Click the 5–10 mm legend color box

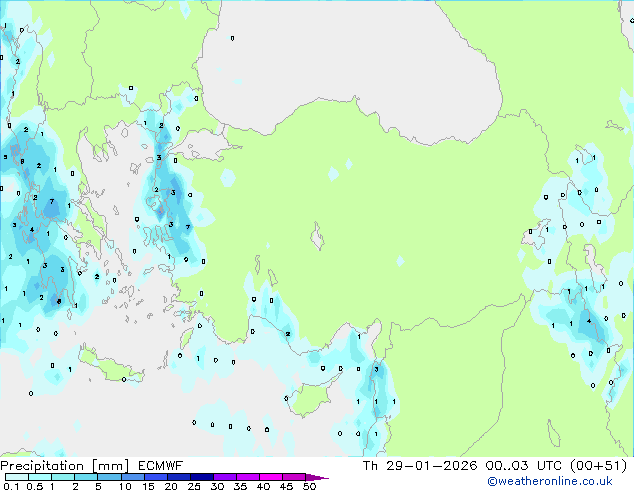click(x=109, y=477)
